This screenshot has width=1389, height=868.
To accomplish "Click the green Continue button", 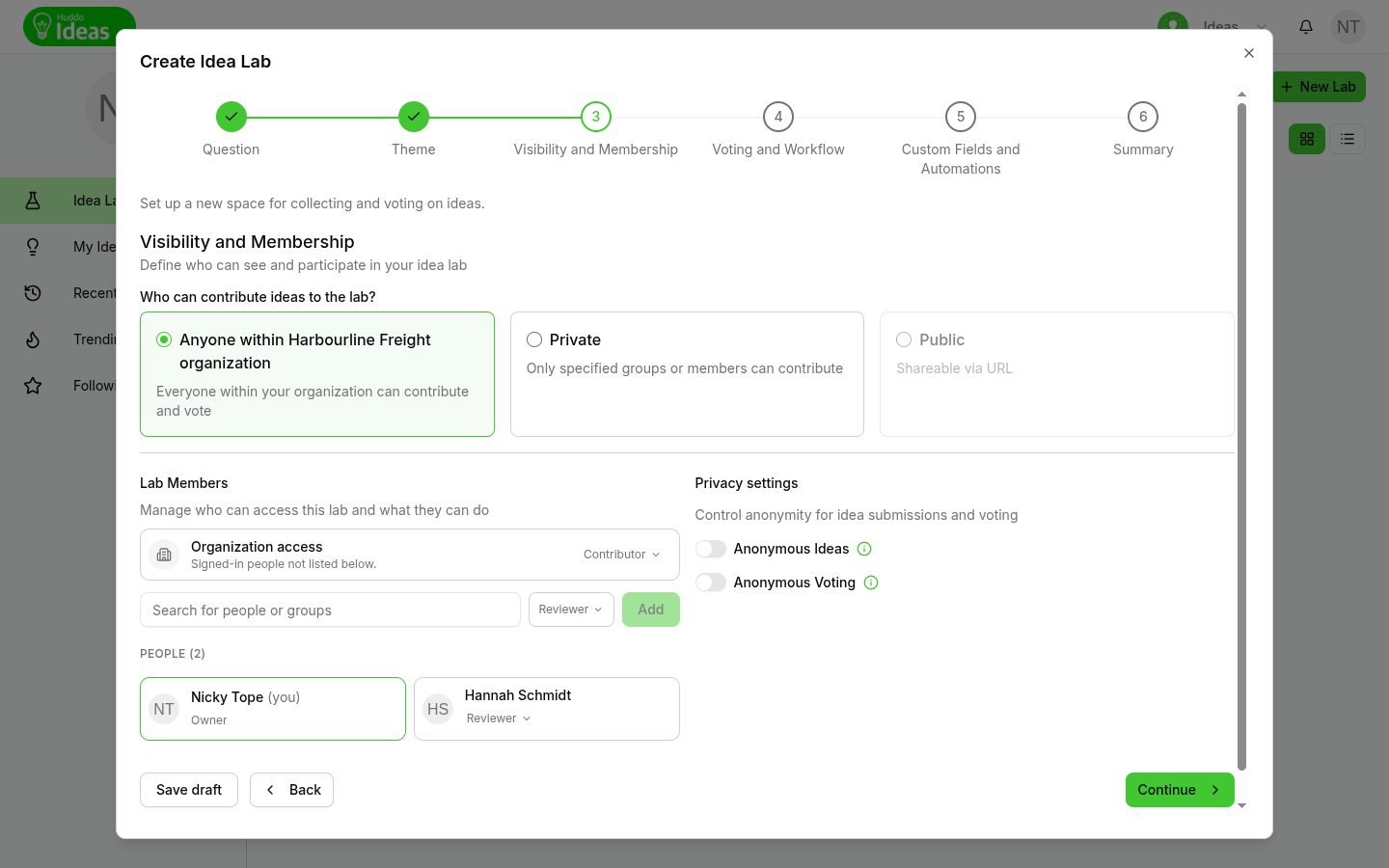I will 1180,790.
